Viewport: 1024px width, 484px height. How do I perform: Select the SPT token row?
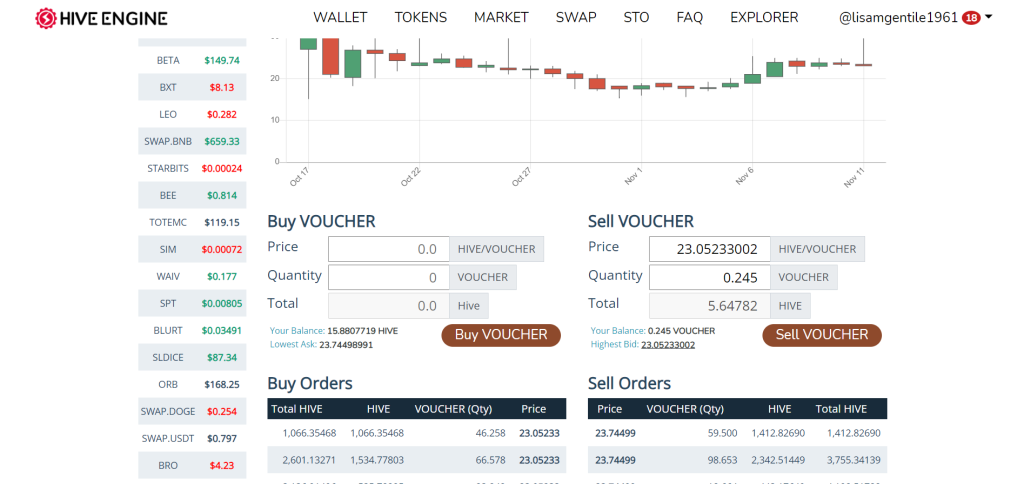pyautogui.click(x=192, y=303)
